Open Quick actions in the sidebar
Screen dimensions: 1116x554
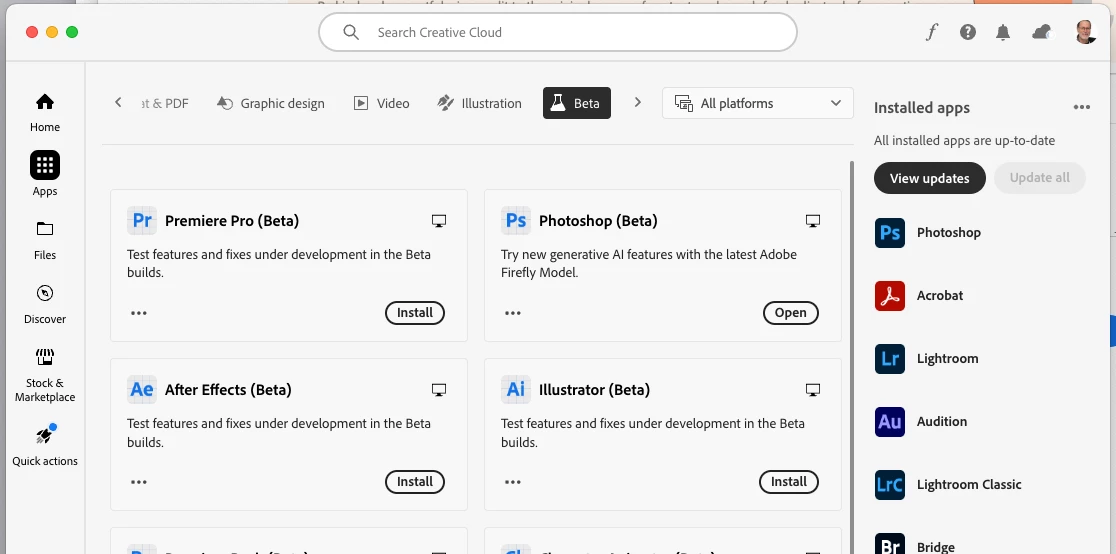click(45, 445)
